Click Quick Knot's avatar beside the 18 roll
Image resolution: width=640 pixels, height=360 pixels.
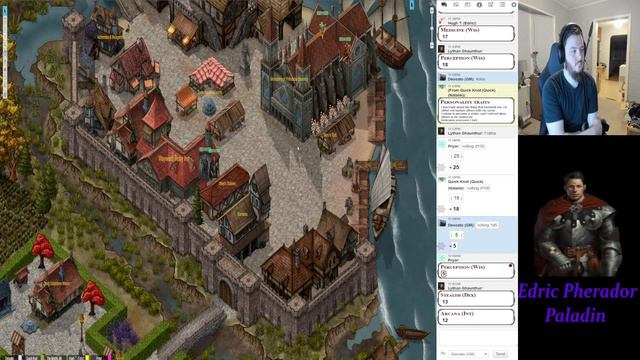pyautogui.click(x=442, y=180)
